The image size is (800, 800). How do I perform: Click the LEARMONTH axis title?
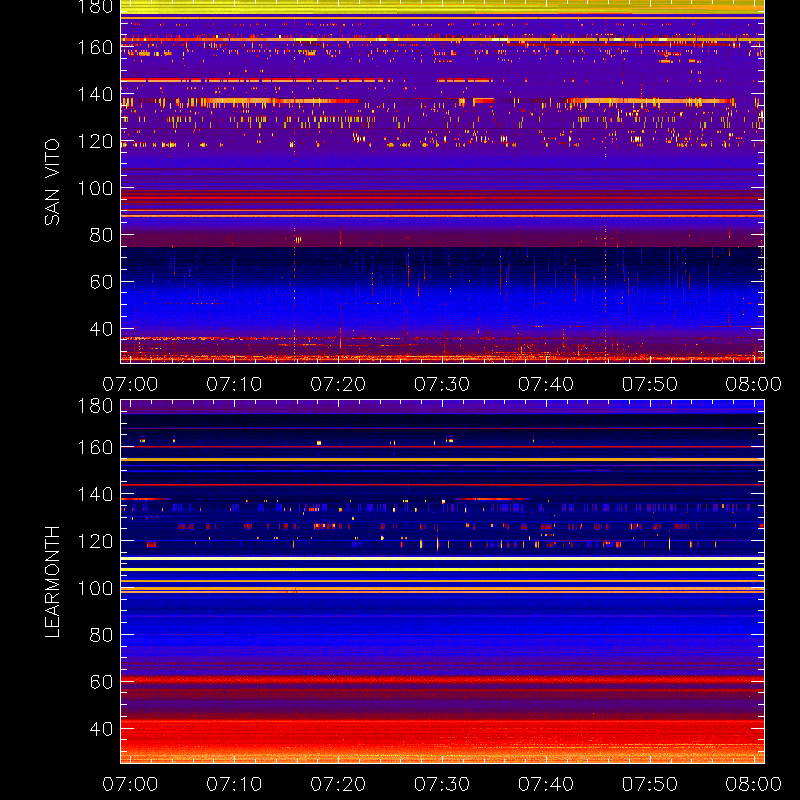pos(52,582)
